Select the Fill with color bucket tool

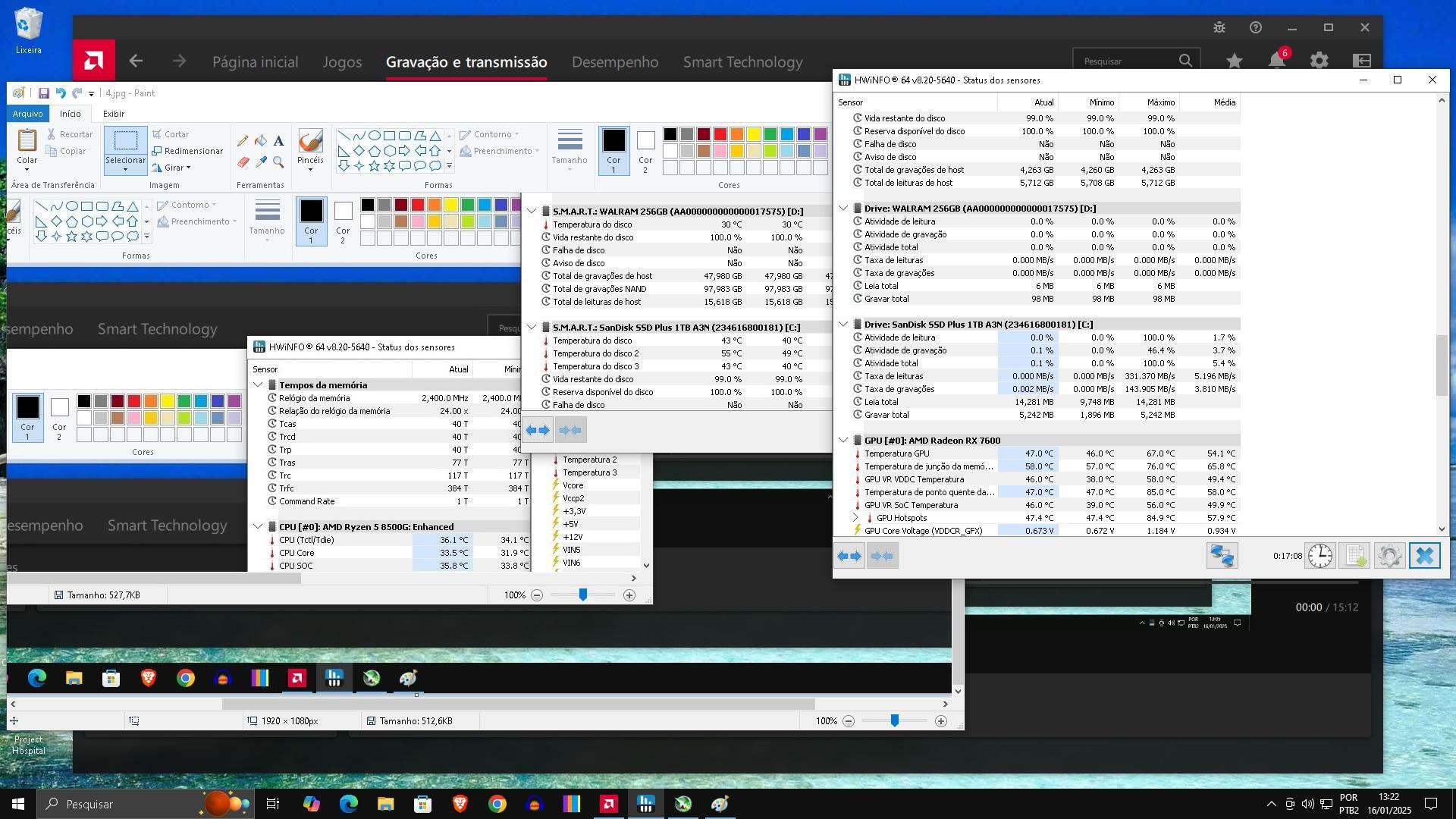[261, 141]
